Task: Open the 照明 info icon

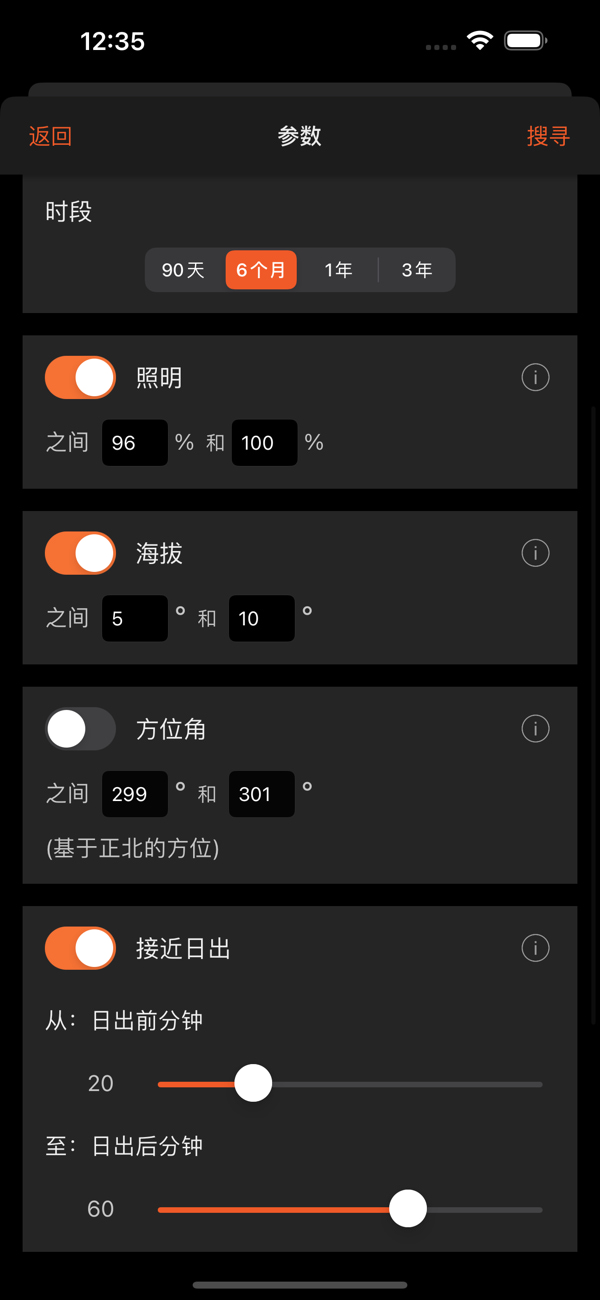Action: tap(535, 377)
